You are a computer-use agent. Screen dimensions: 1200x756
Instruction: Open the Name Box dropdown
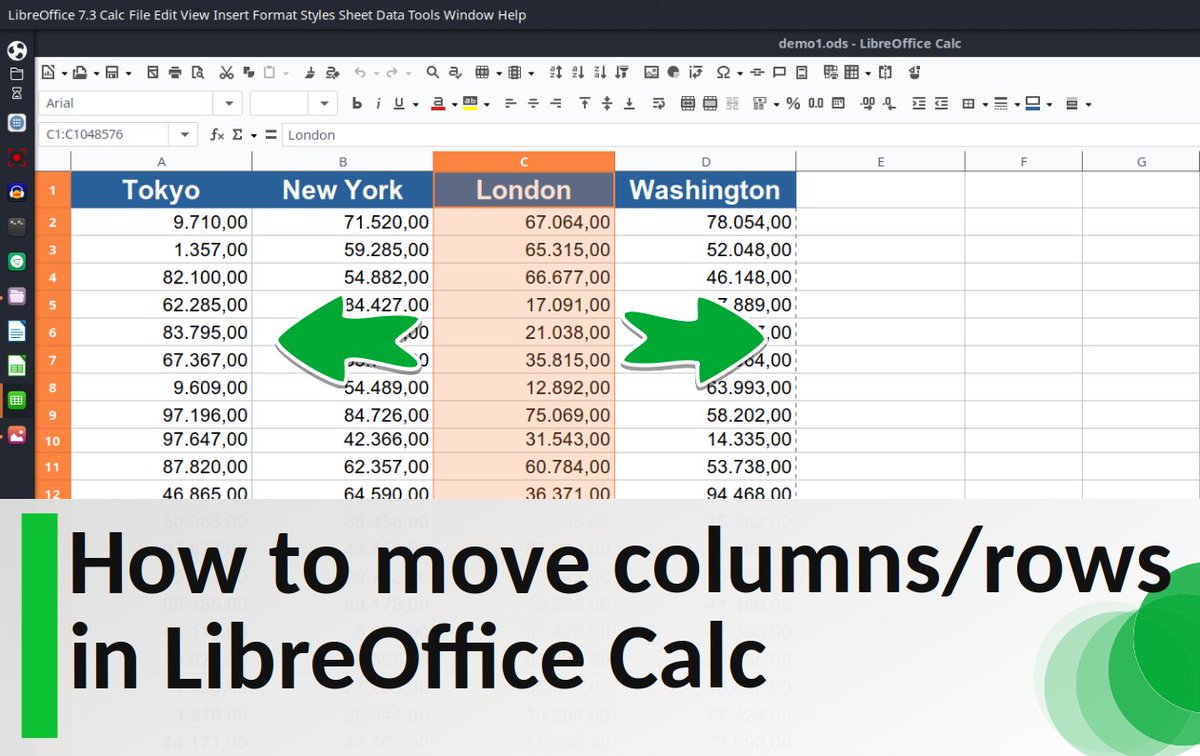[x=185, y=134]
